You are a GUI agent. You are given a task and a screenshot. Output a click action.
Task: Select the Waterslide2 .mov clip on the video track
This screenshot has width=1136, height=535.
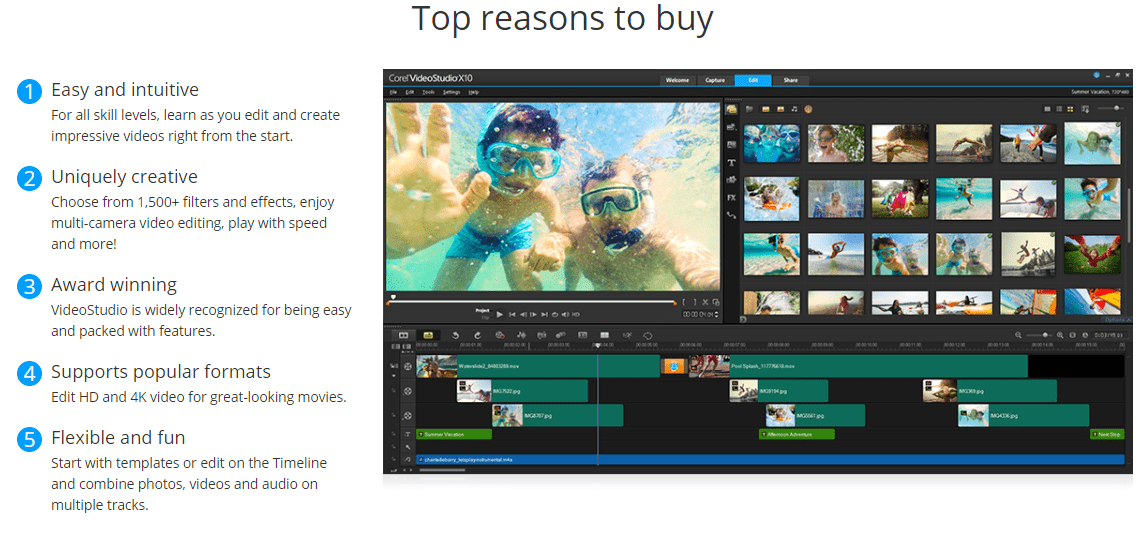coord(538,366)
